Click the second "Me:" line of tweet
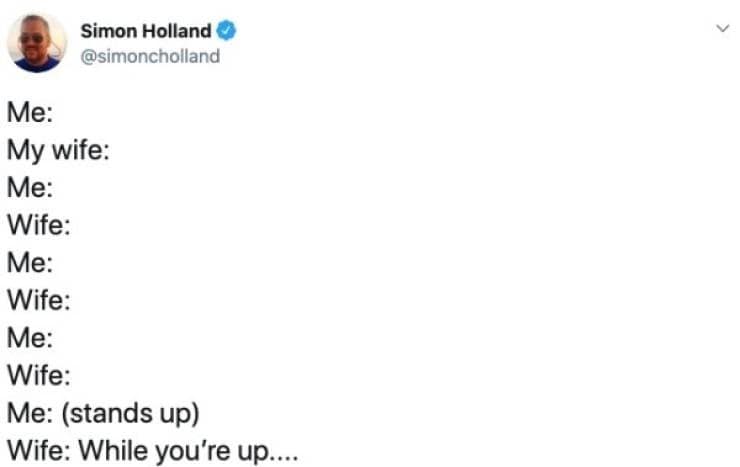The width and height of the screenshot is (740, 467). point(30,188)
